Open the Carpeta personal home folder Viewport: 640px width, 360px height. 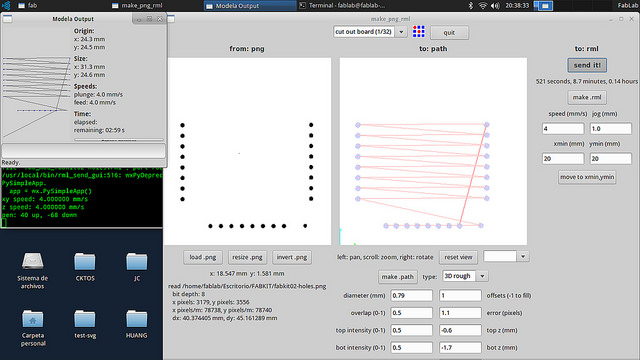tap(33, 318)
